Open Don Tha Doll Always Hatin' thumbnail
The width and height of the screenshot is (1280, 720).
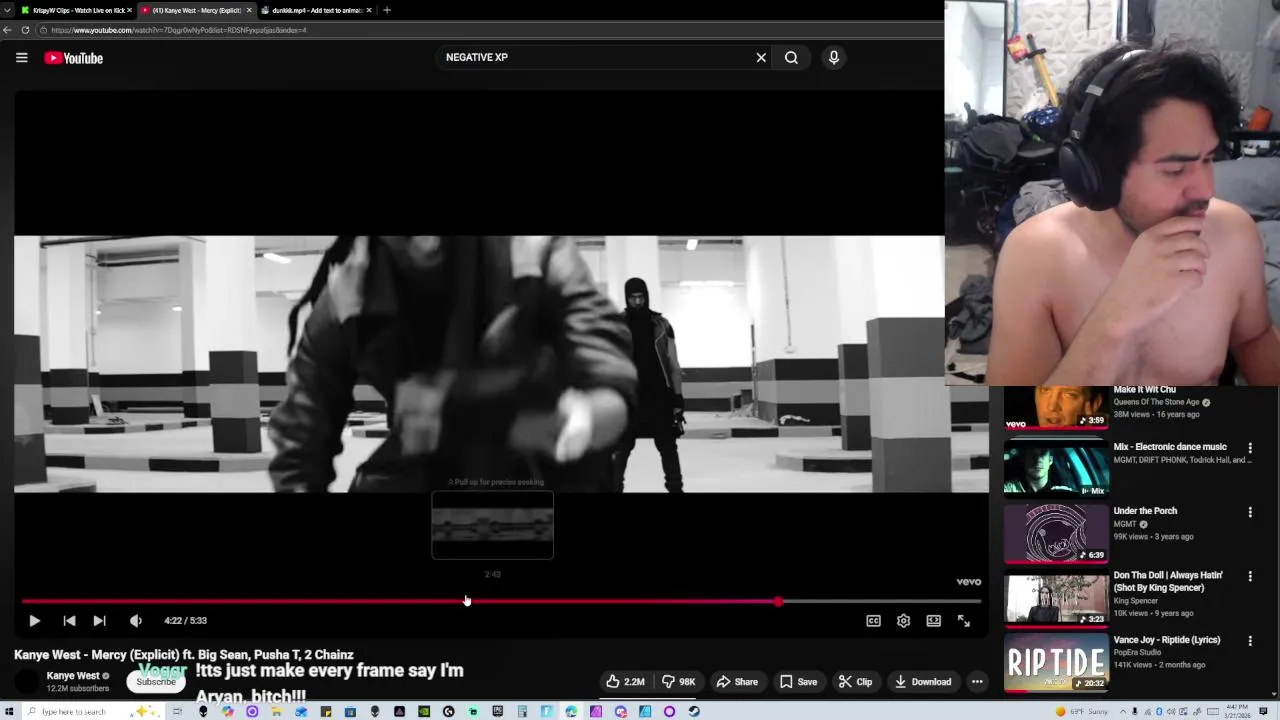tap(1056, 598)
